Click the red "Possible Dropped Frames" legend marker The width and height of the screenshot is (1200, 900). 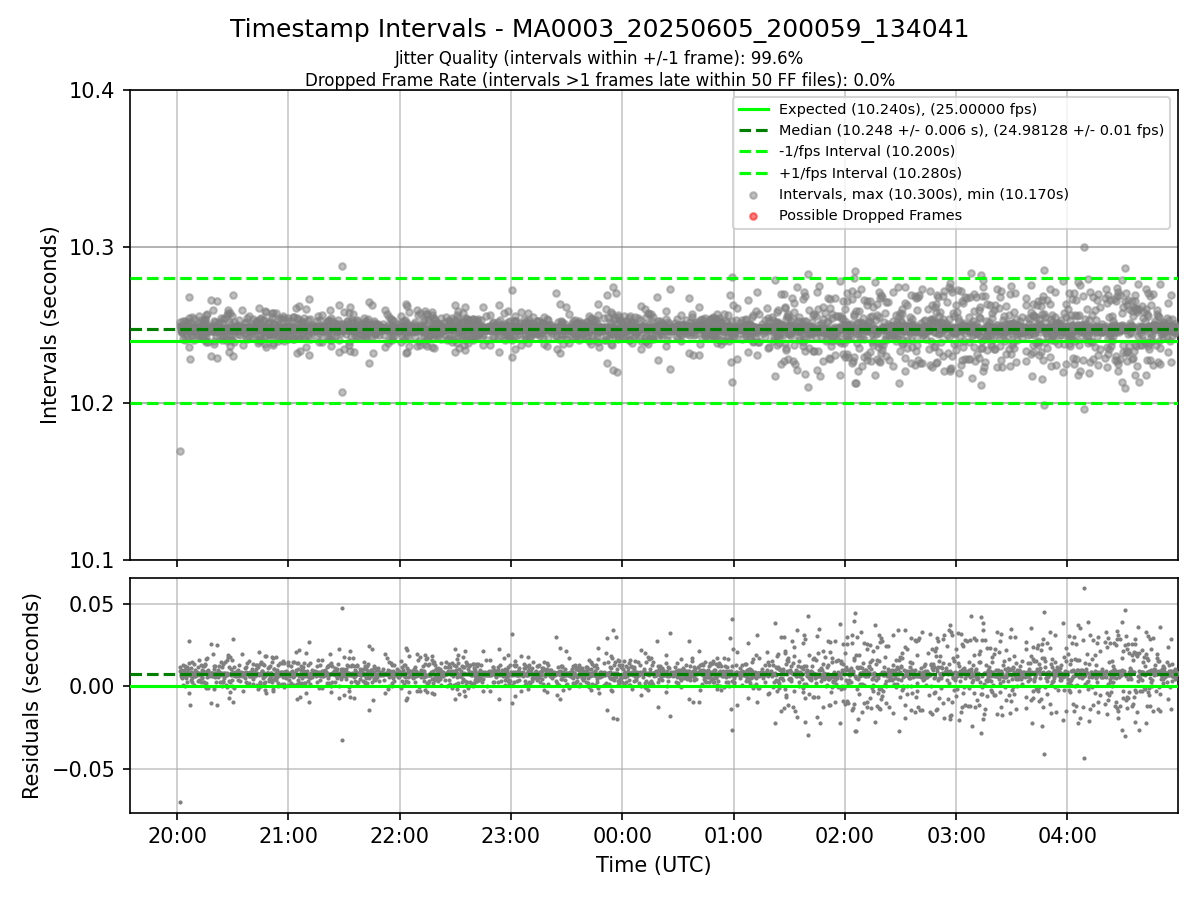754,216
